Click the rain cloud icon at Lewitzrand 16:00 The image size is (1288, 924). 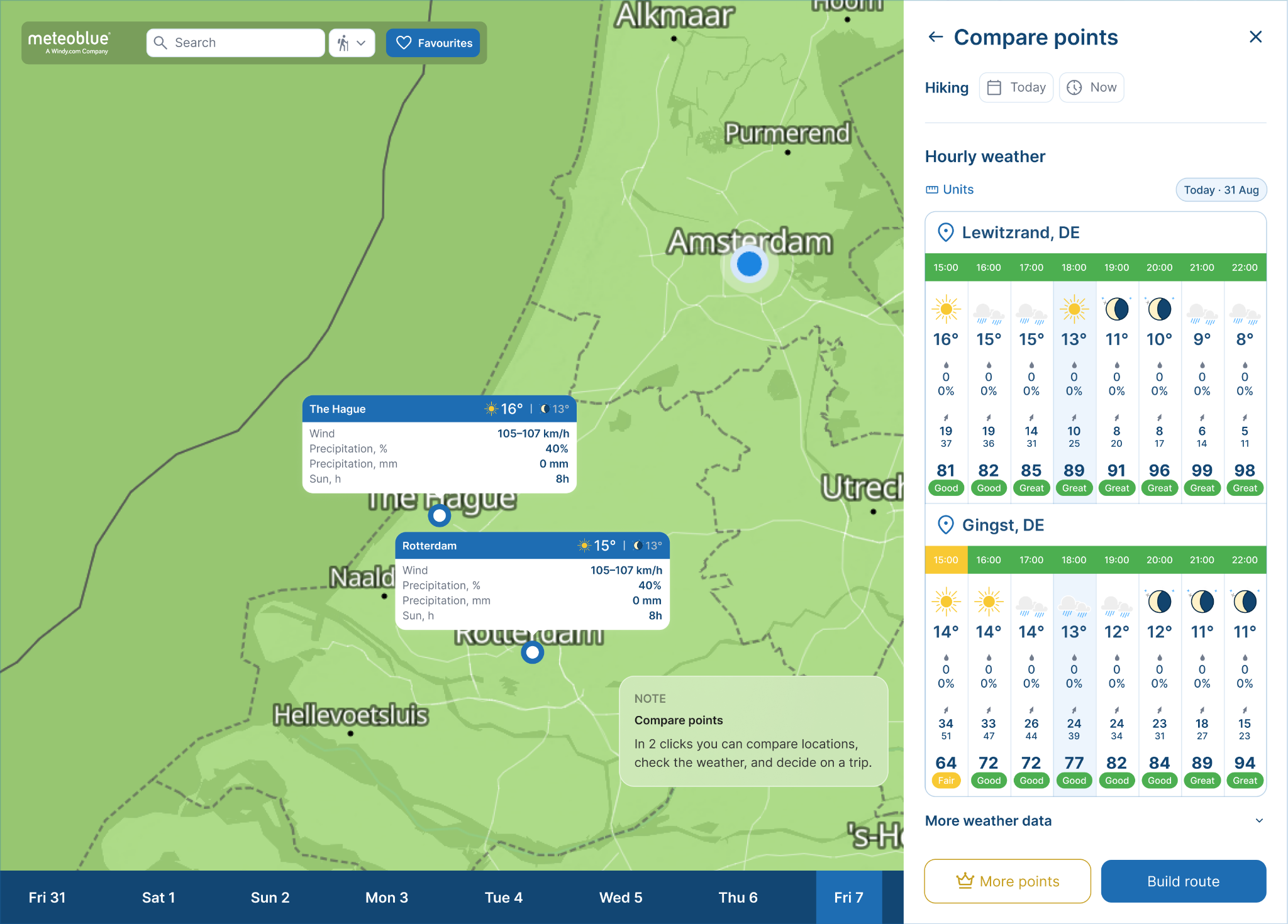[989, 312]
